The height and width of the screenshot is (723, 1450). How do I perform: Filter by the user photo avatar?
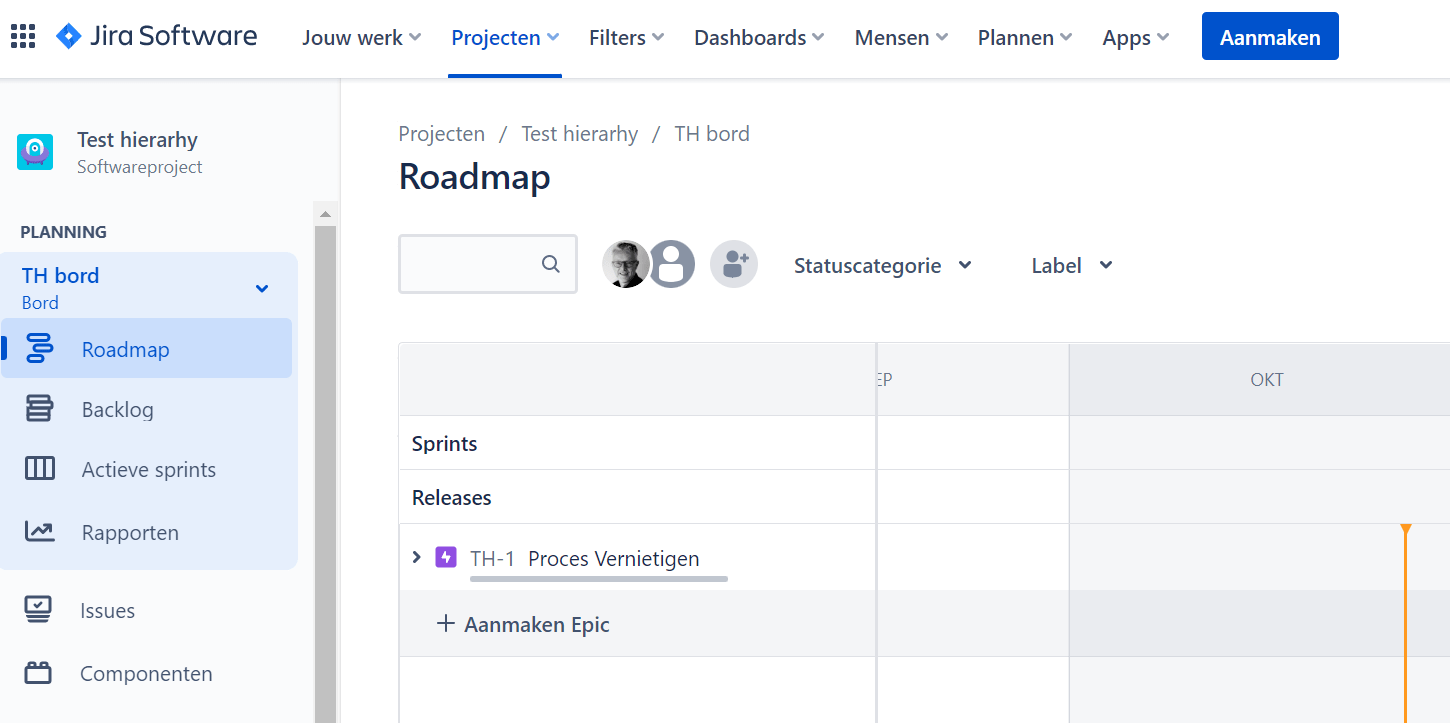(x=626, y=265)
